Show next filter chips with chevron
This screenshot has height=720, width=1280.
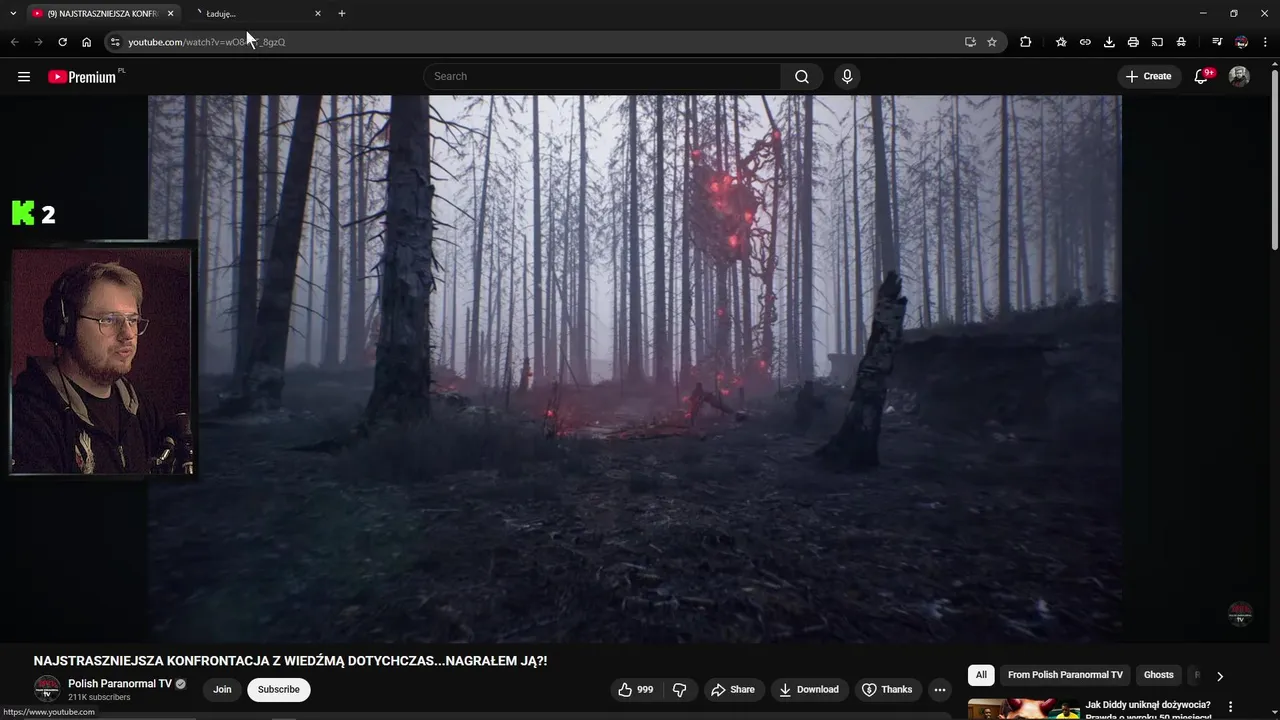(1219, 675)
